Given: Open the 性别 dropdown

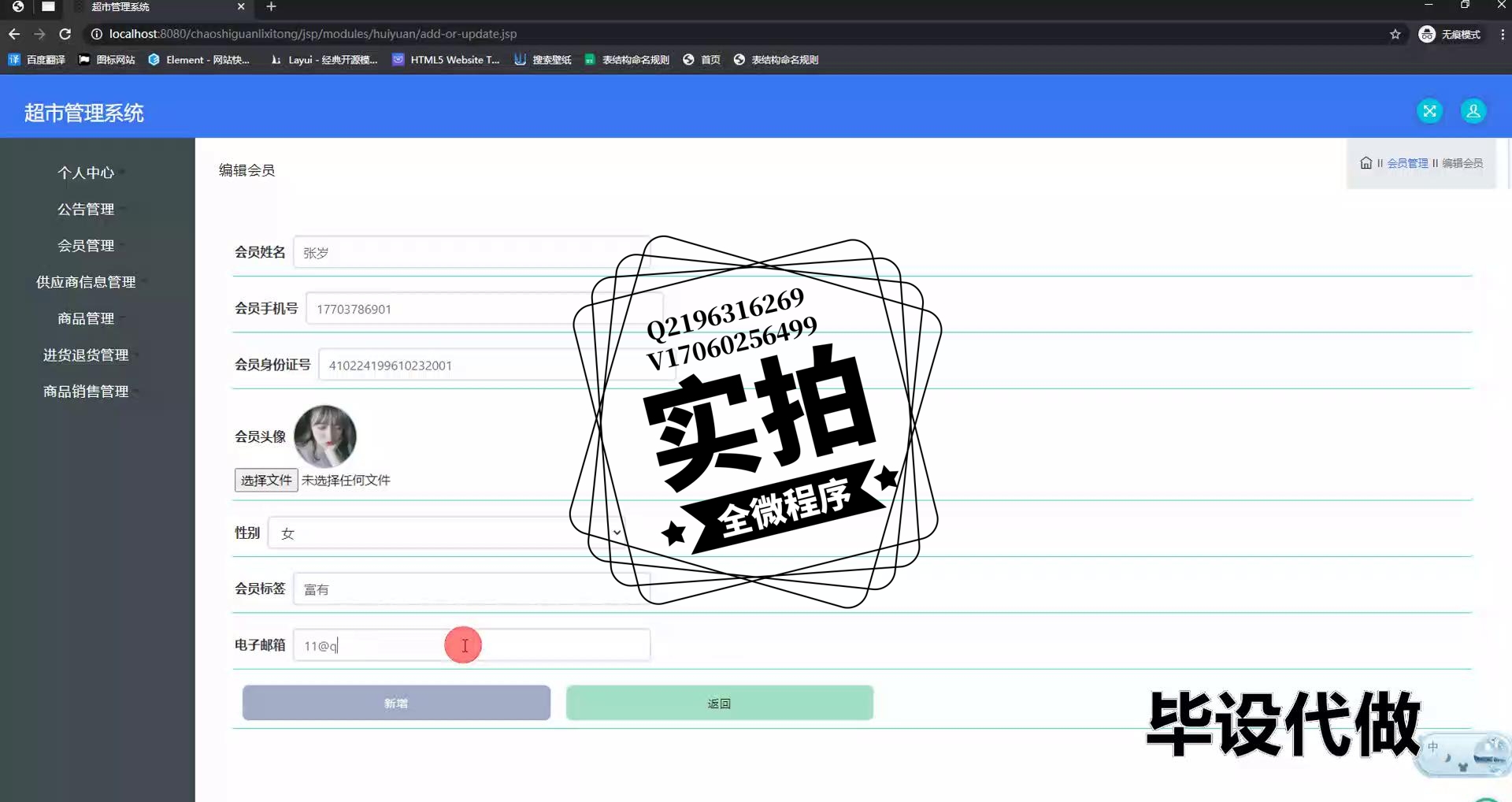Looking at the screenshot, I should click(447, 533).
